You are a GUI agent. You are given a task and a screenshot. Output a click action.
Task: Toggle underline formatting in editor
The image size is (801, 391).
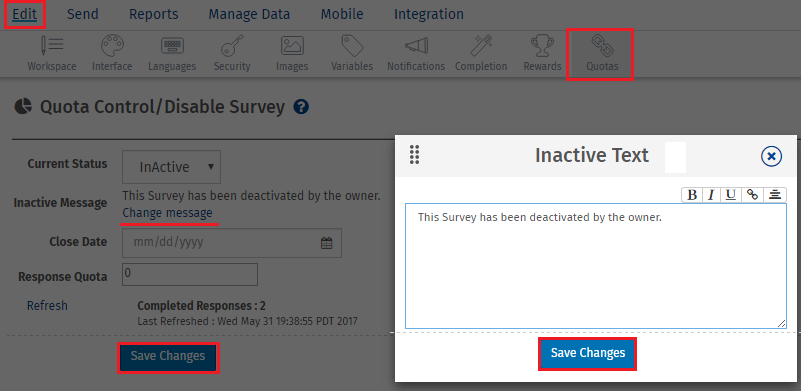pyautogui.click(x=731, y=195)
